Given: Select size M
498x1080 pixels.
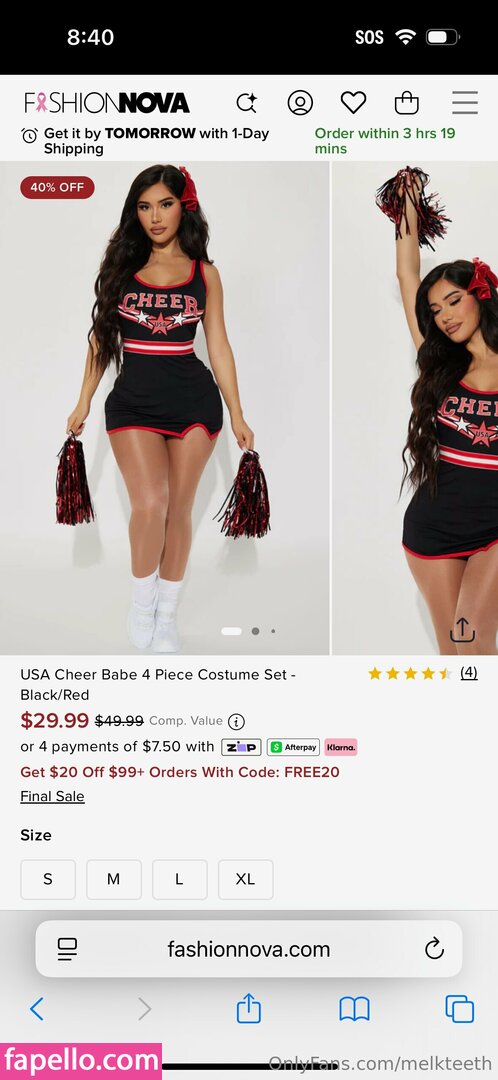Looking at the screenshot, I should click(114, 879).
